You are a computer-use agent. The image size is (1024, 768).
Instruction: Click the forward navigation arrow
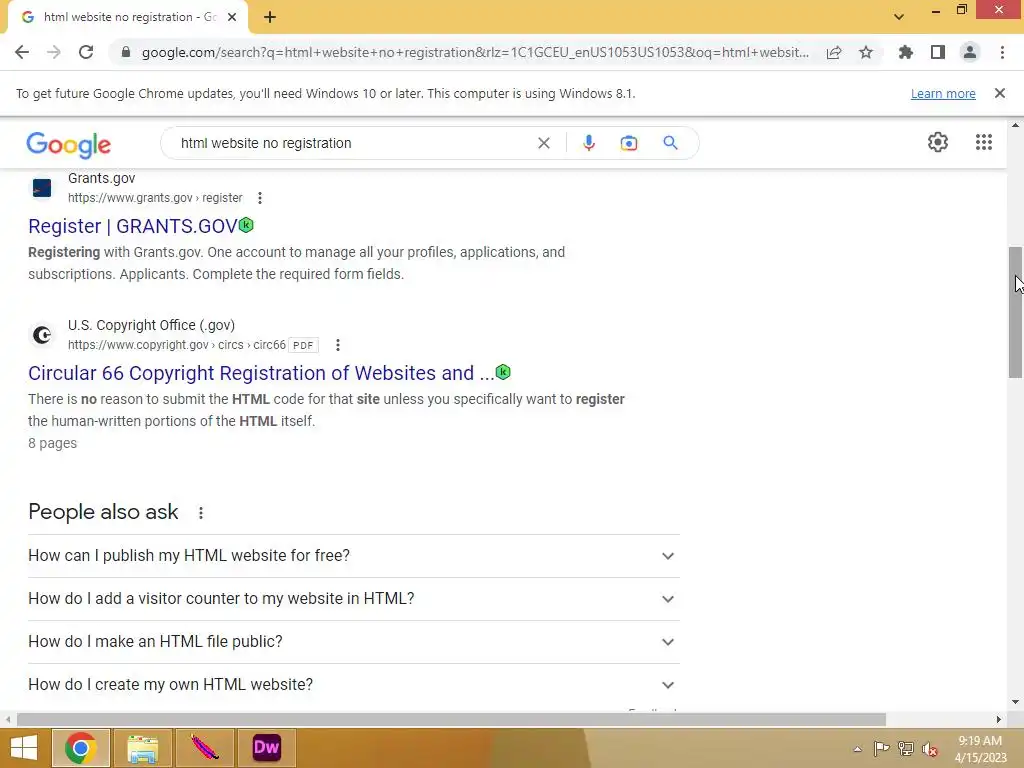54,52
